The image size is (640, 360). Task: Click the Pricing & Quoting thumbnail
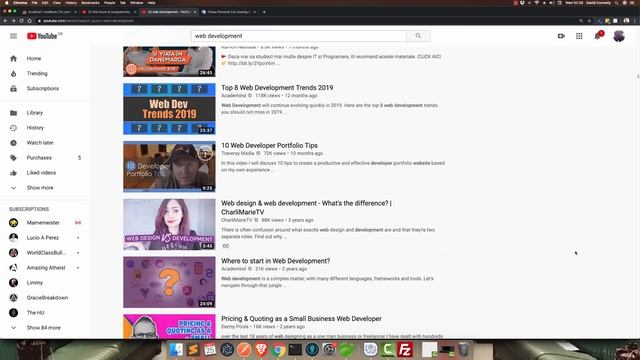click(x=169, y=327)
